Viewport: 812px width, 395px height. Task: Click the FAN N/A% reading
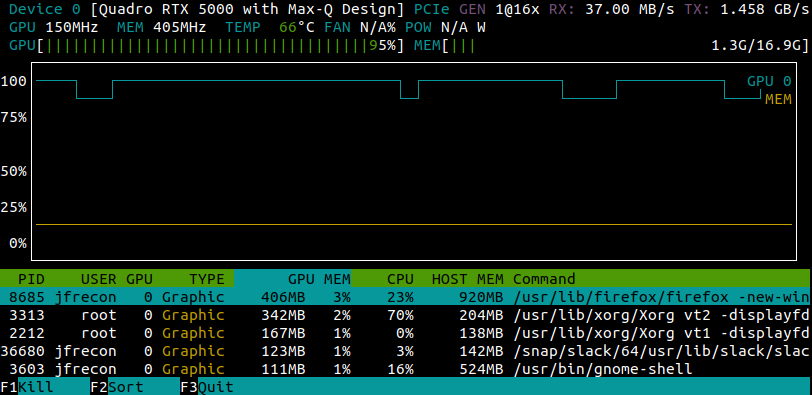[x=360, y=27]
